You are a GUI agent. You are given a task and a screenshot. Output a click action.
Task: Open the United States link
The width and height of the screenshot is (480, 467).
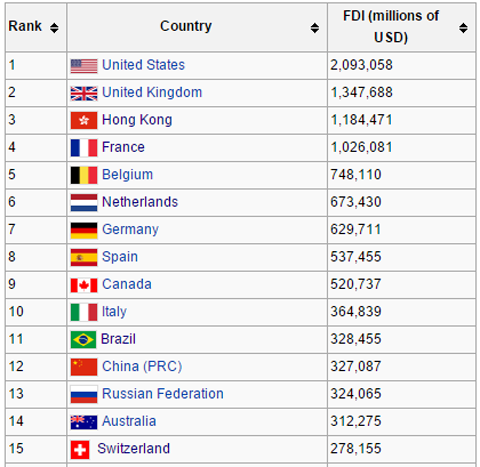[143, 65]
